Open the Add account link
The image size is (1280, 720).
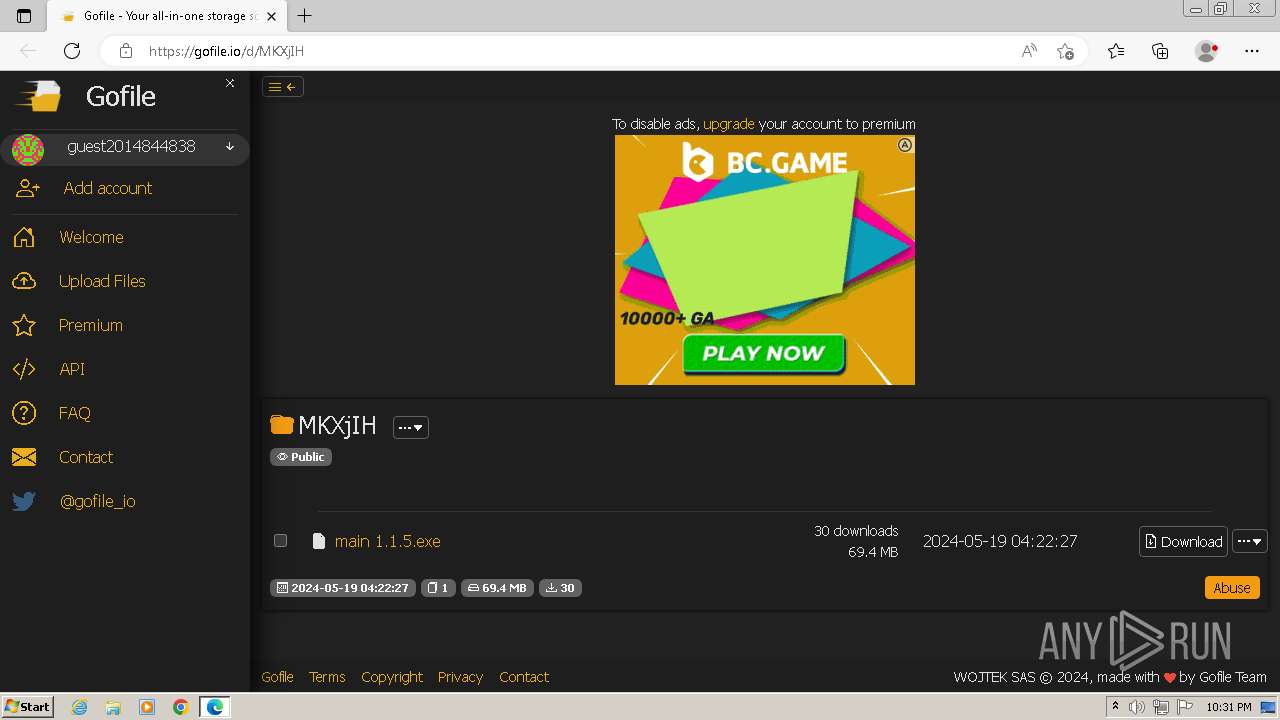coord(108,188)
